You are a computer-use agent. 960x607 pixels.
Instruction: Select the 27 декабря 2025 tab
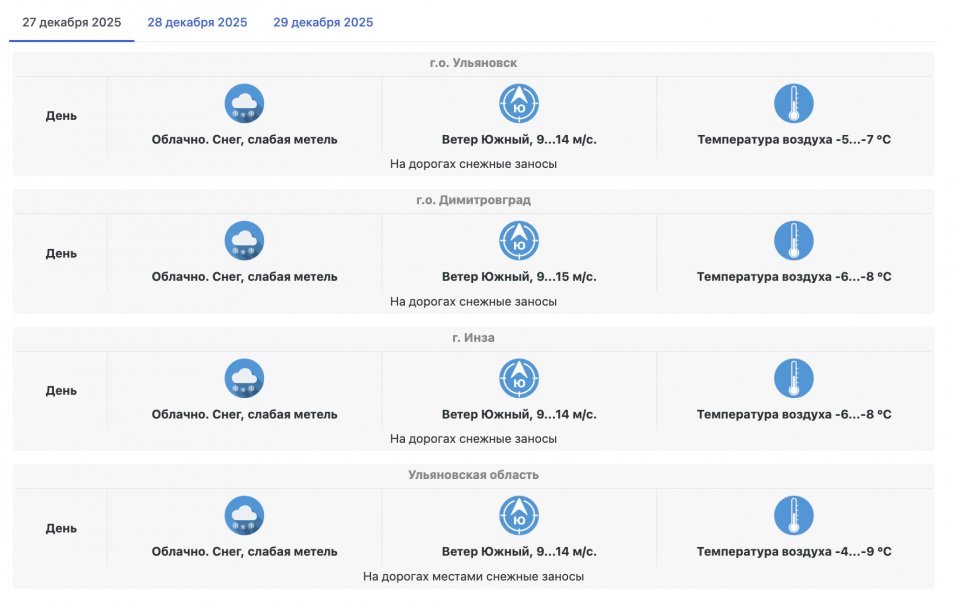pyautogui.click(x=71, y=22)
